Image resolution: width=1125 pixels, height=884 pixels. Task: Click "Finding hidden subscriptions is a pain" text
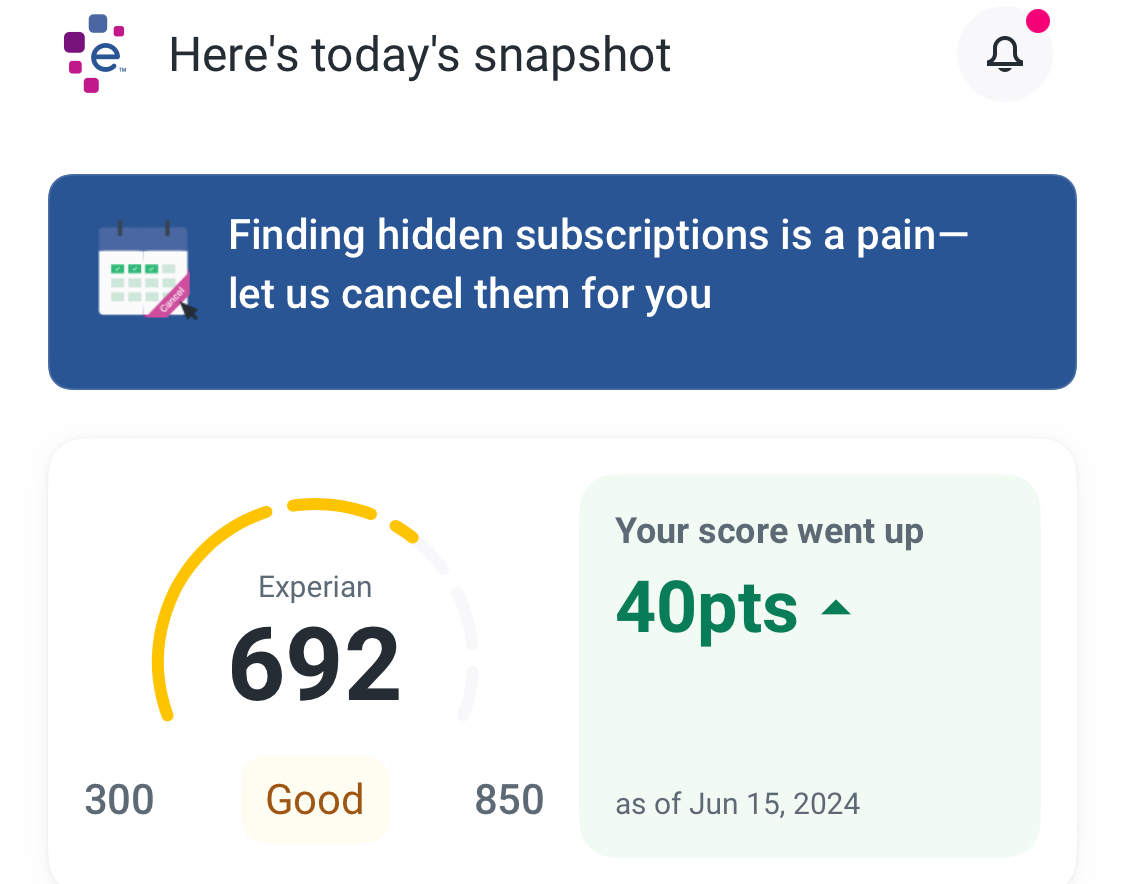point(598,236)
